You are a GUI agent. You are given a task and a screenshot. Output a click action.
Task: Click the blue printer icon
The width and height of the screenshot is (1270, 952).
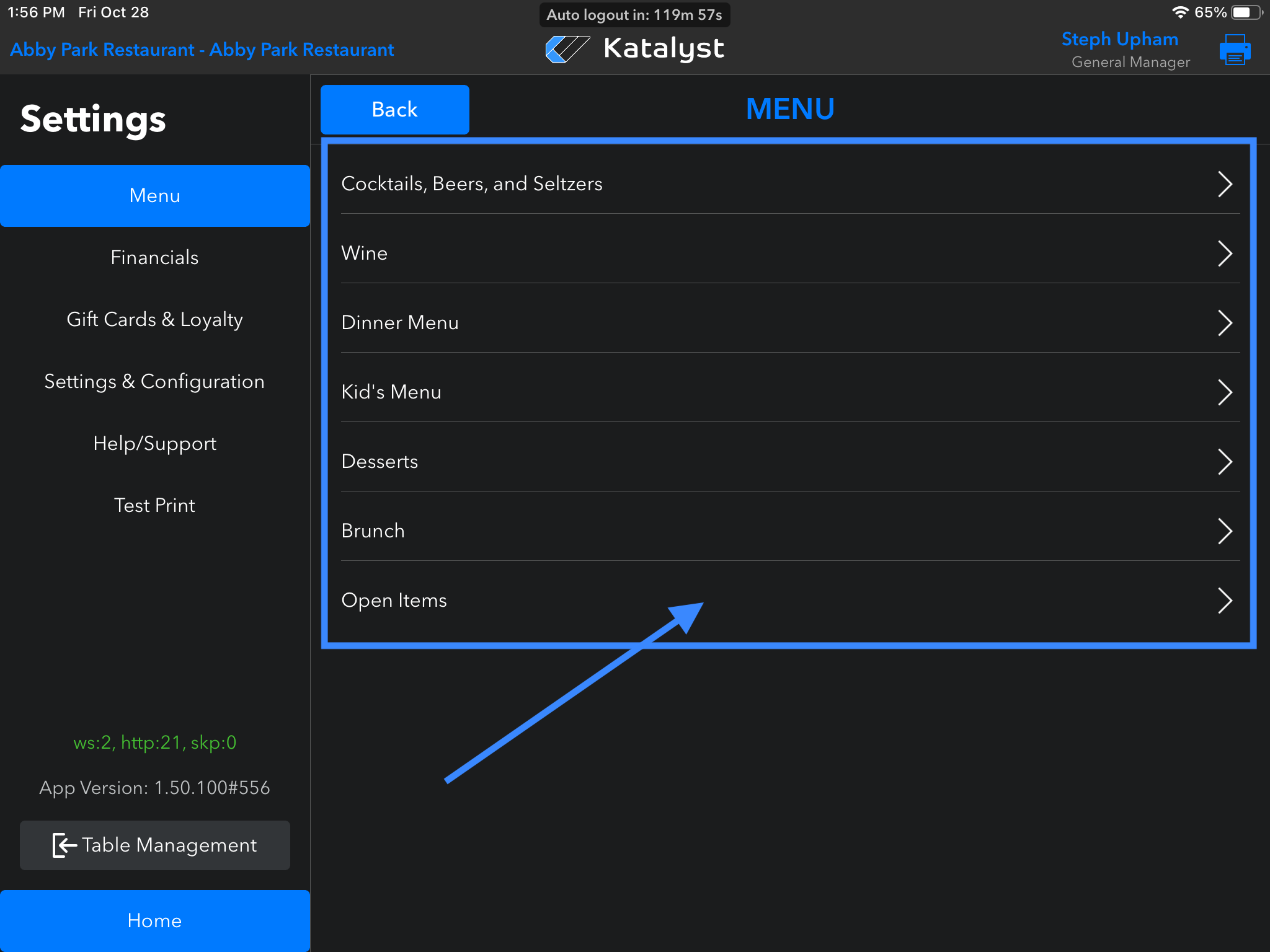tap(1234, 50)
